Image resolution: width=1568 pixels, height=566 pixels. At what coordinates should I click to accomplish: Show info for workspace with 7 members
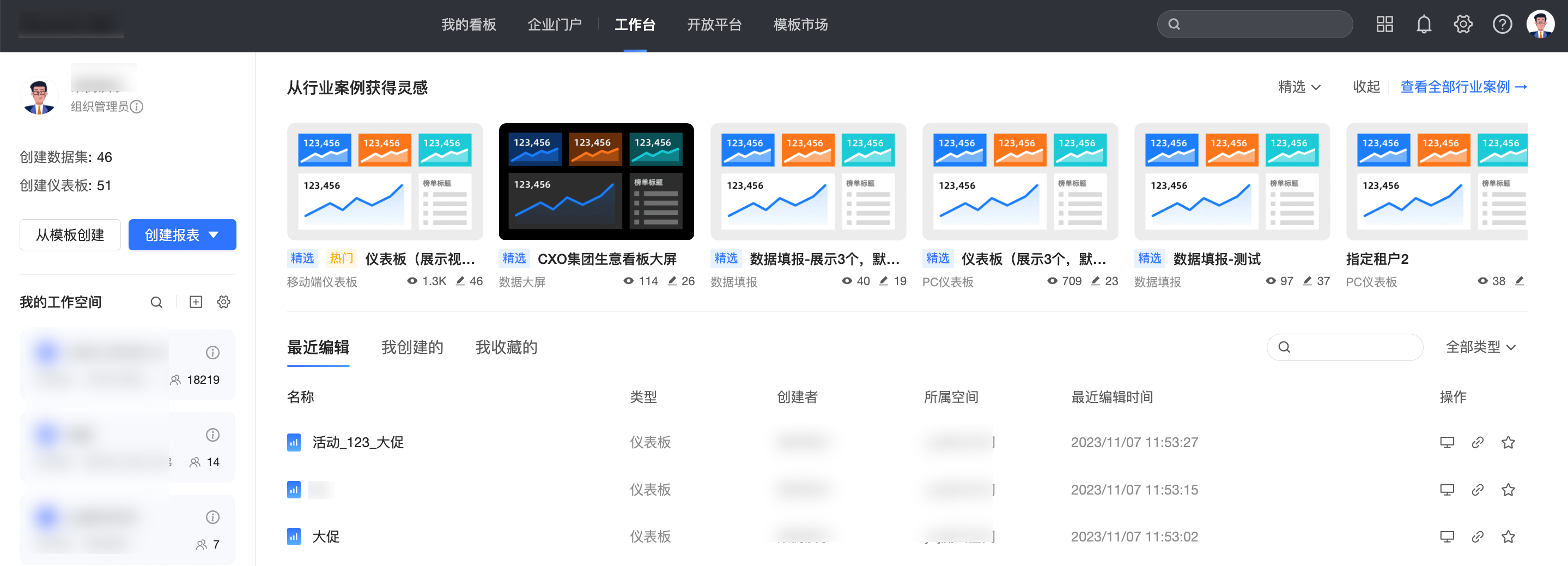coord(212,516)
